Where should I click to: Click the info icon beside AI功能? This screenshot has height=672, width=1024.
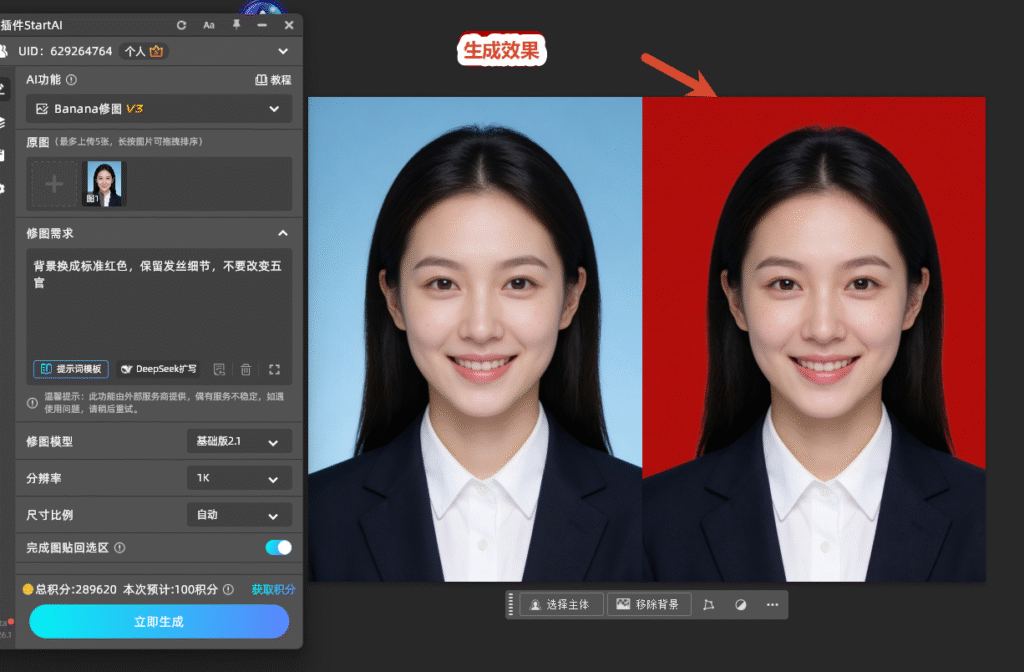tap(72, 80)
